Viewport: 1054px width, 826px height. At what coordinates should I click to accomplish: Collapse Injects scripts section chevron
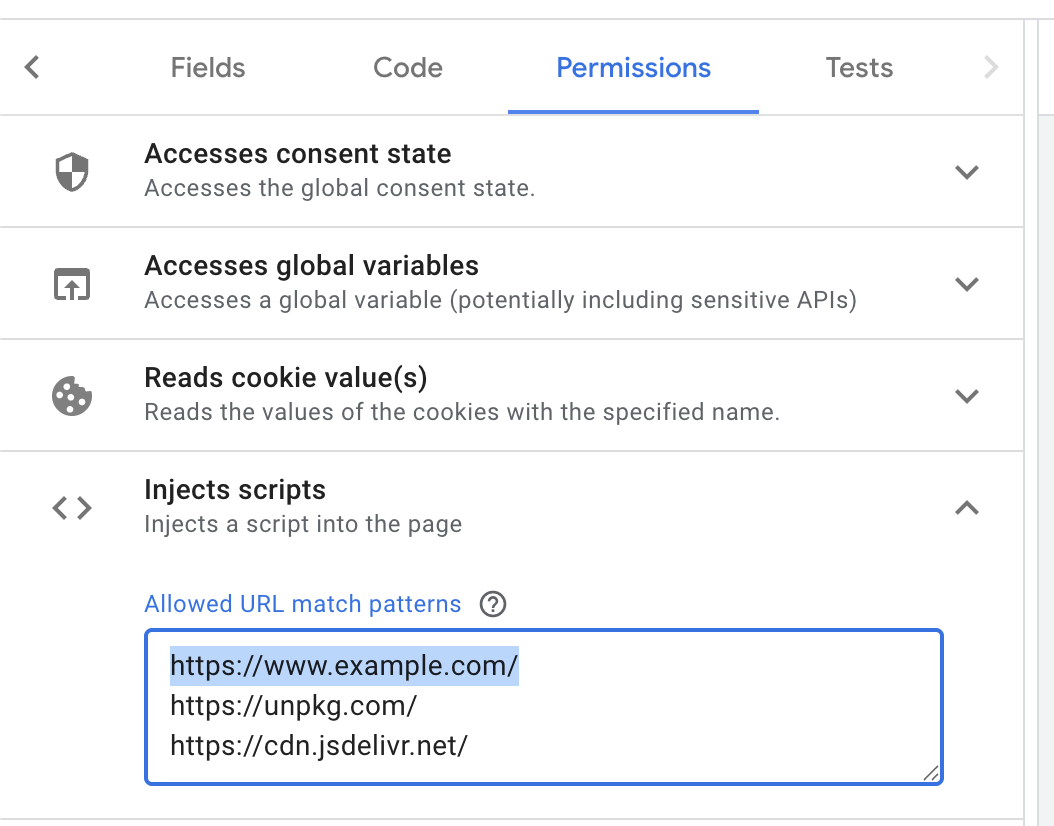tap(967, 508)
